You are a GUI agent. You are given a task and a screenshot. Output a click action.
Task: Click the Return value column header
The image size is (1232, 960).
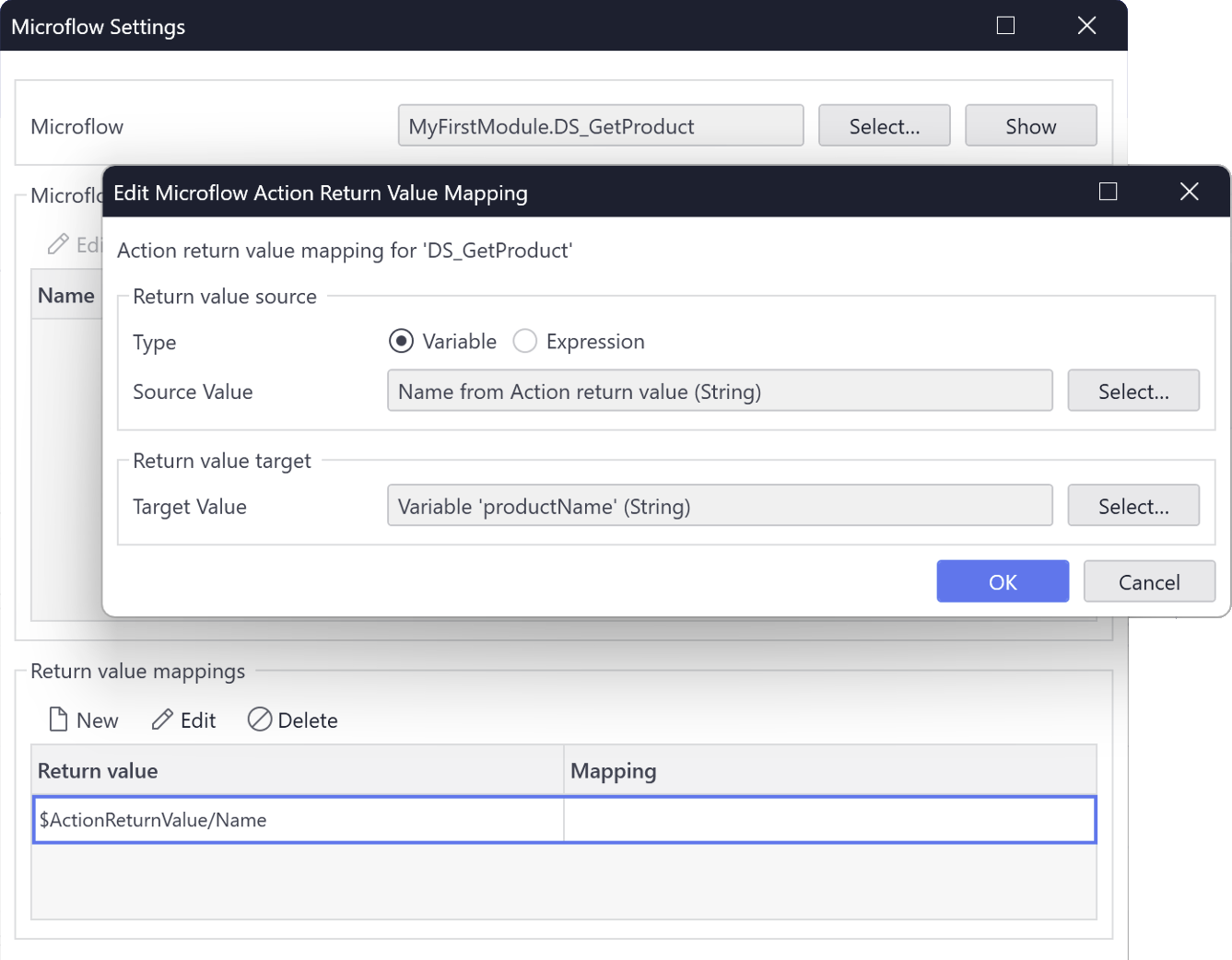(98, 770)
